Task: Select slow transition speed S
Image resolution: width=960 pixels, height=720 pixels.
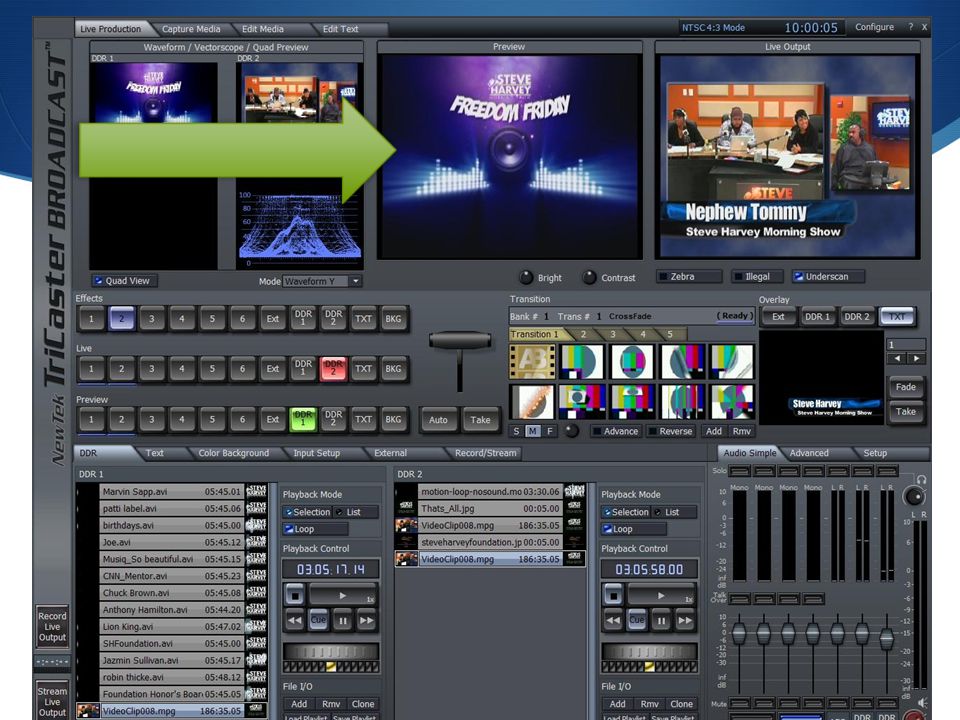Action: coord(516,431)
